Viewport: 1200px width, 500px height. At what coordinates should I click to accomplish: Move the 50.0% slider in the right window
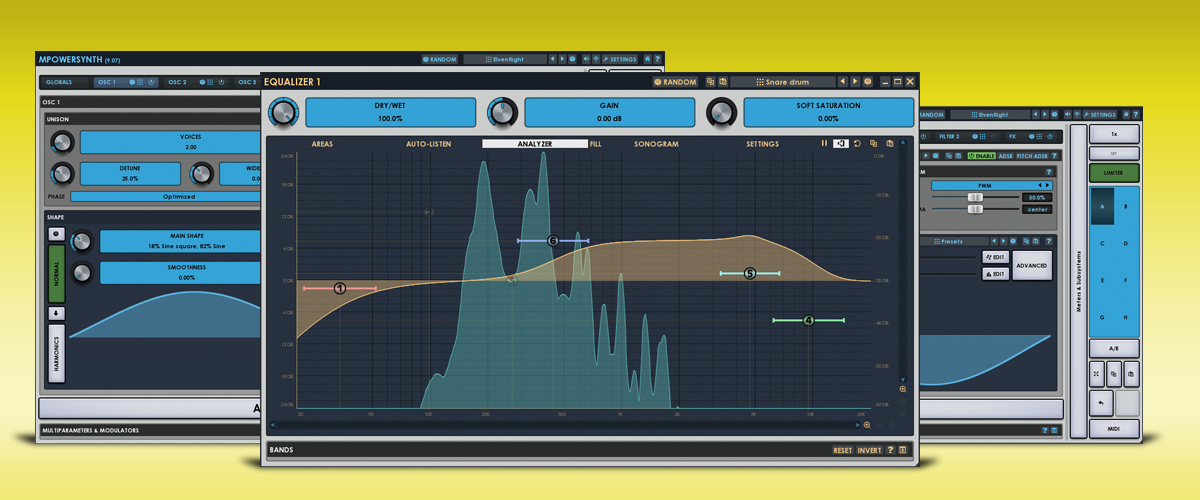974,198
